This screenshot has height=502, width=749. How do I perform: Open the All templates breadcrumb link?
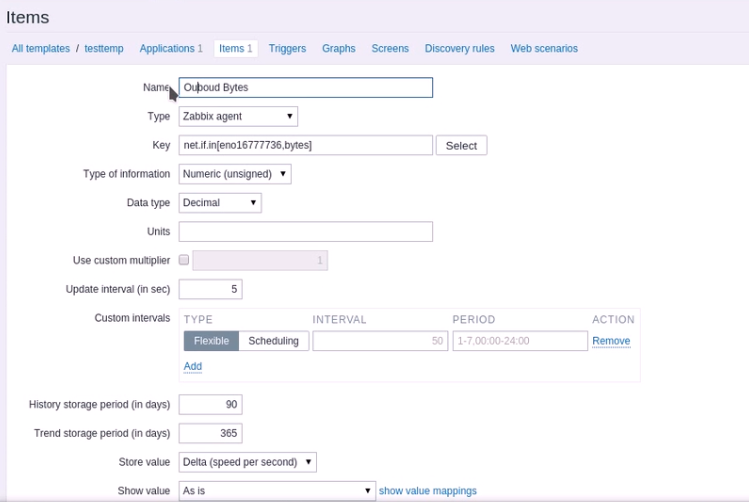[x=41, y=48]
